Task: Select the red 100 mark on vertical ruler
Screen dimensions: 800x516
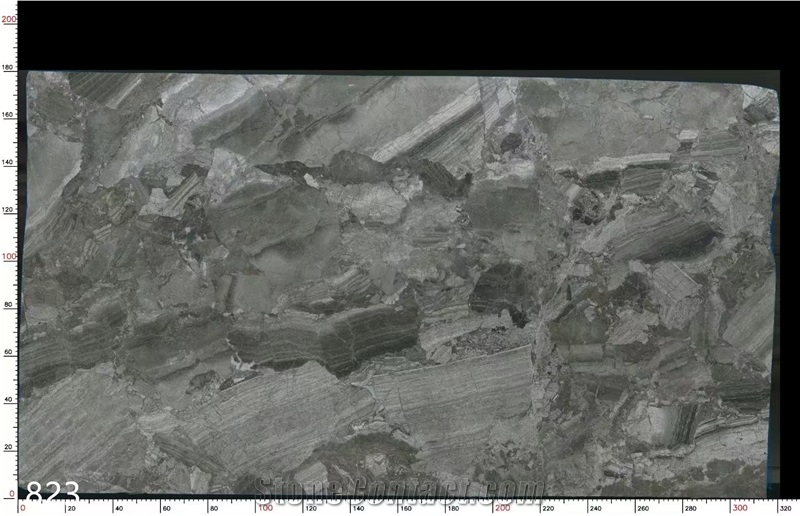Action: 9,257
